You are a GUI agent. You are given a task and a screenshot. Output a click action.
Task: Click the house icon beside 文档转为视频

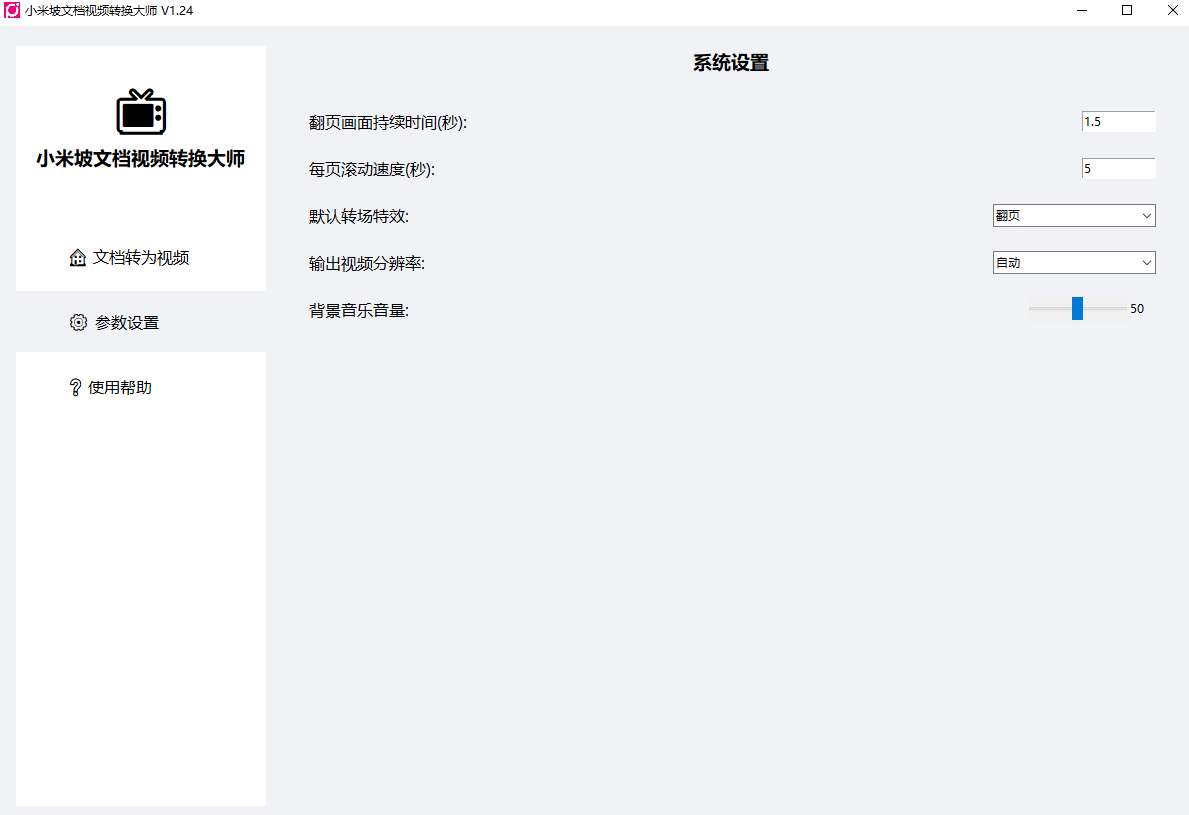pos(77,258)
